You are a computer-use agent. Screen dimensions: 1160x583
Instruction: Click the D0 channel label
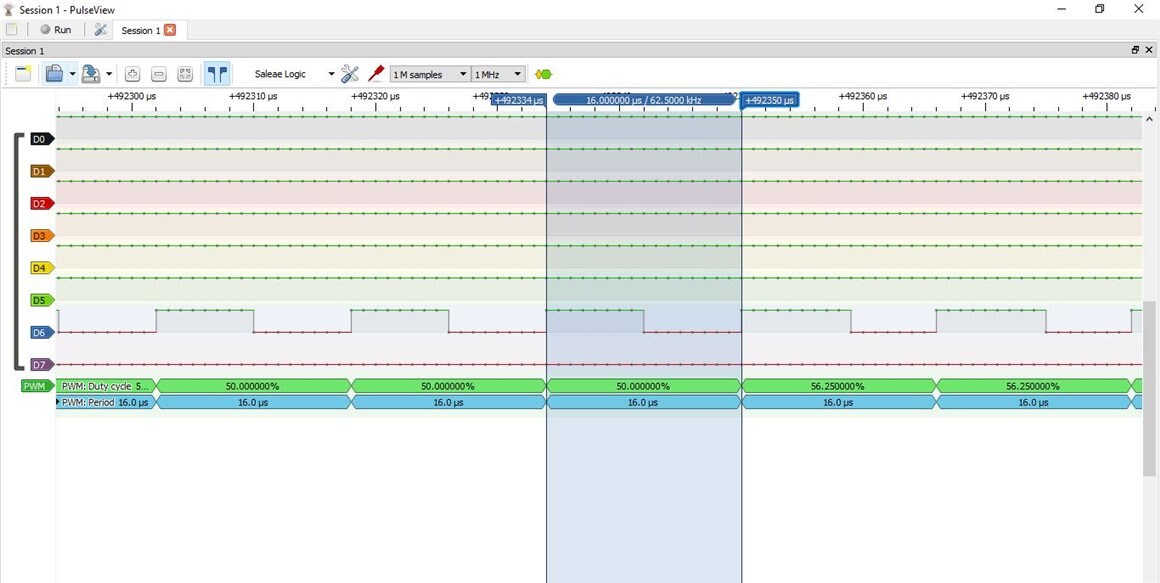point(42,139)
